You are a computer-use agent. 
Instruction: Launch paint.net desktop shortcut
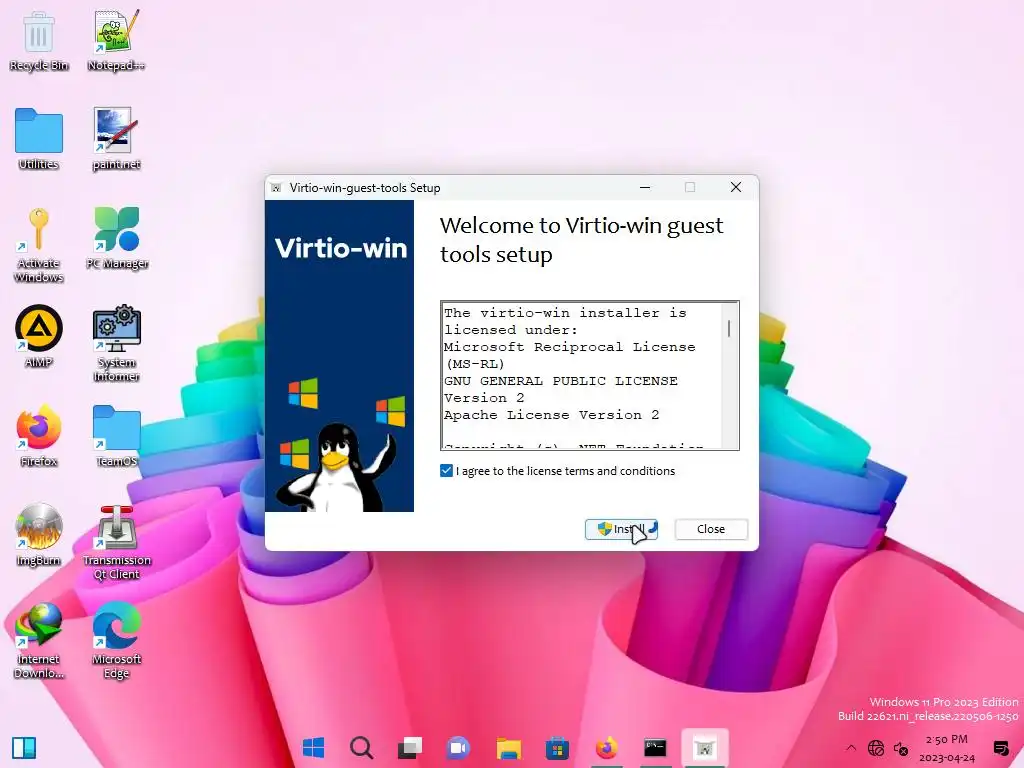116,140
